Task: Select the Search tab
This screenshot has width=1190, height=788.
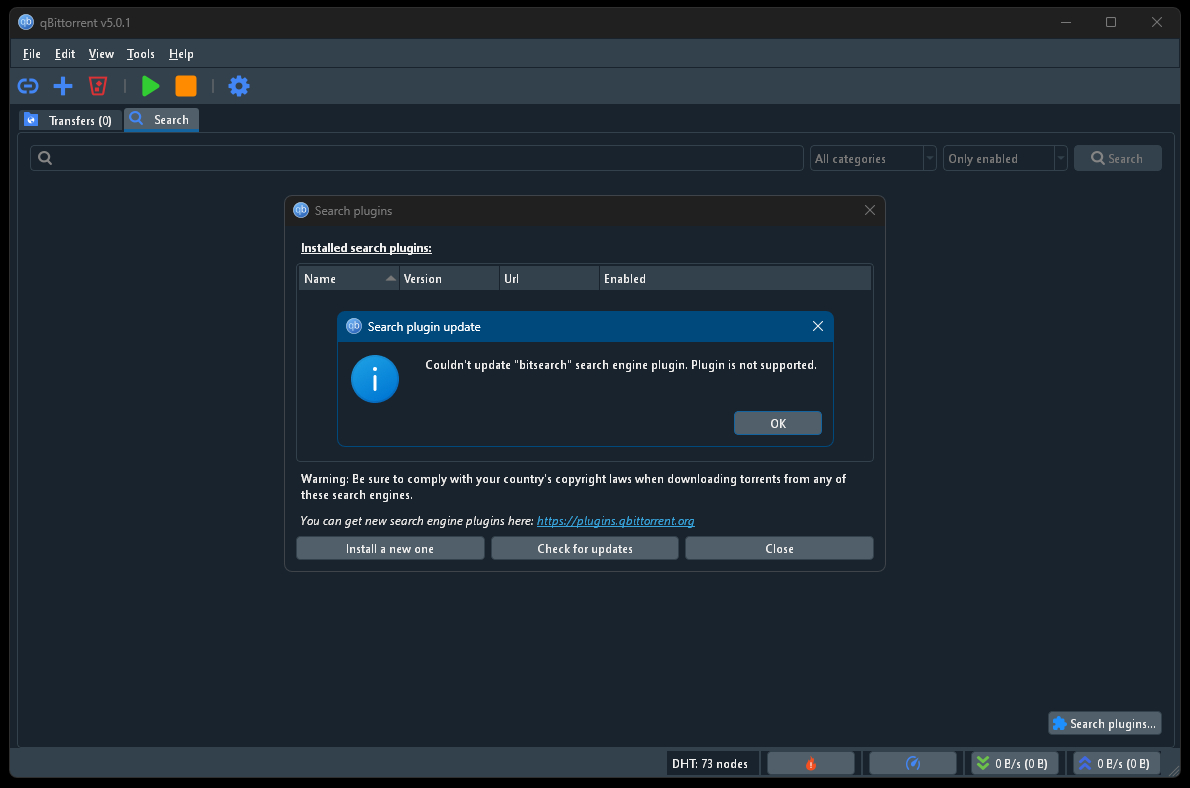Action: [161, 119]
